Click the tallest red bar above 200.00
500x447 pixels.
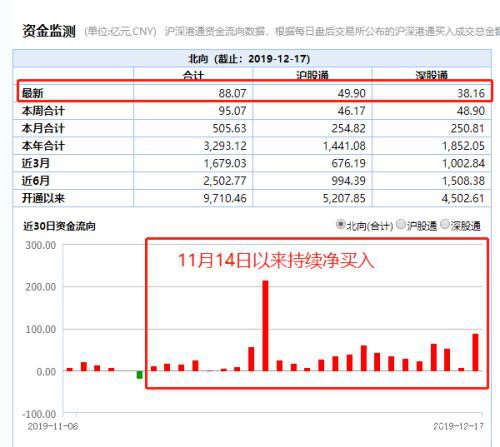tap(265, 326)
